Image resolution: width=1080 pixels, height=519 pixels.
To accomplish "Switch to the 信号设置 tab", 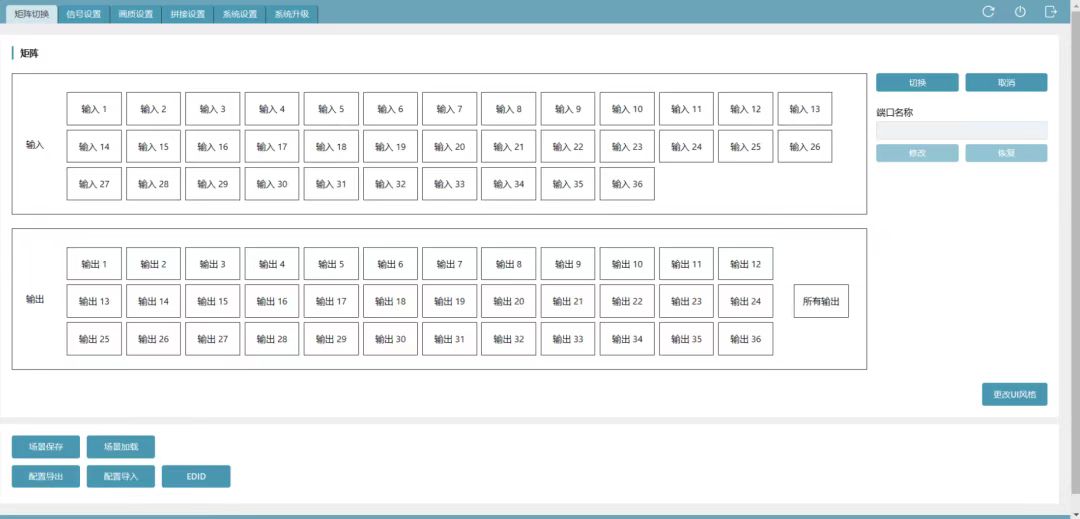I will (x=83, y=14).
